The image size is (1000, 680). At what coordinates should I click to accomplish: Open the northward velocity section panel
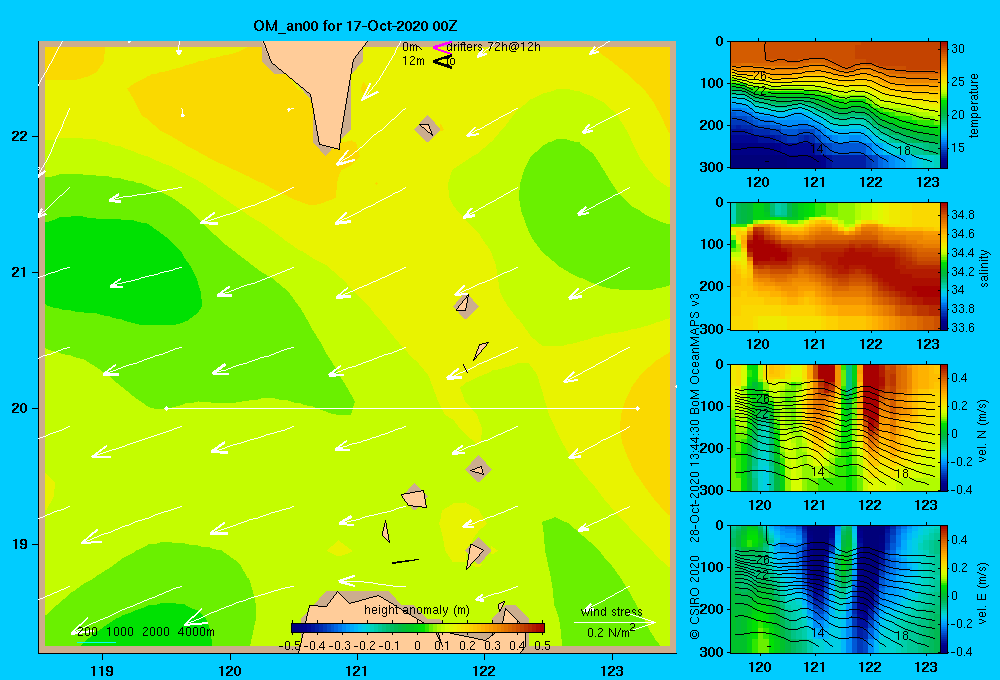(x=835, y=427)
